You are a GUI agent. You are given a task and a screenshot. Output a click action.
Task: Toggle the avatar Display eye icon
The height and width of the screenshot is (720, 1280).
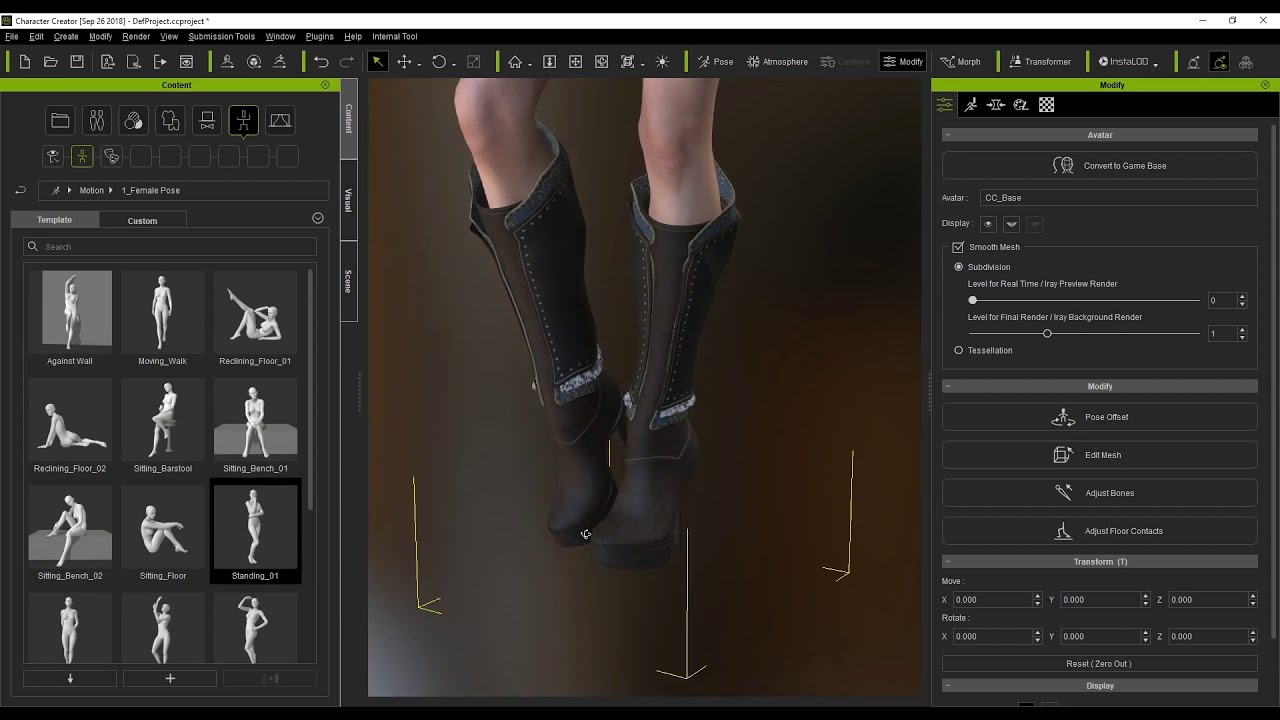click(x=988, y=224)
